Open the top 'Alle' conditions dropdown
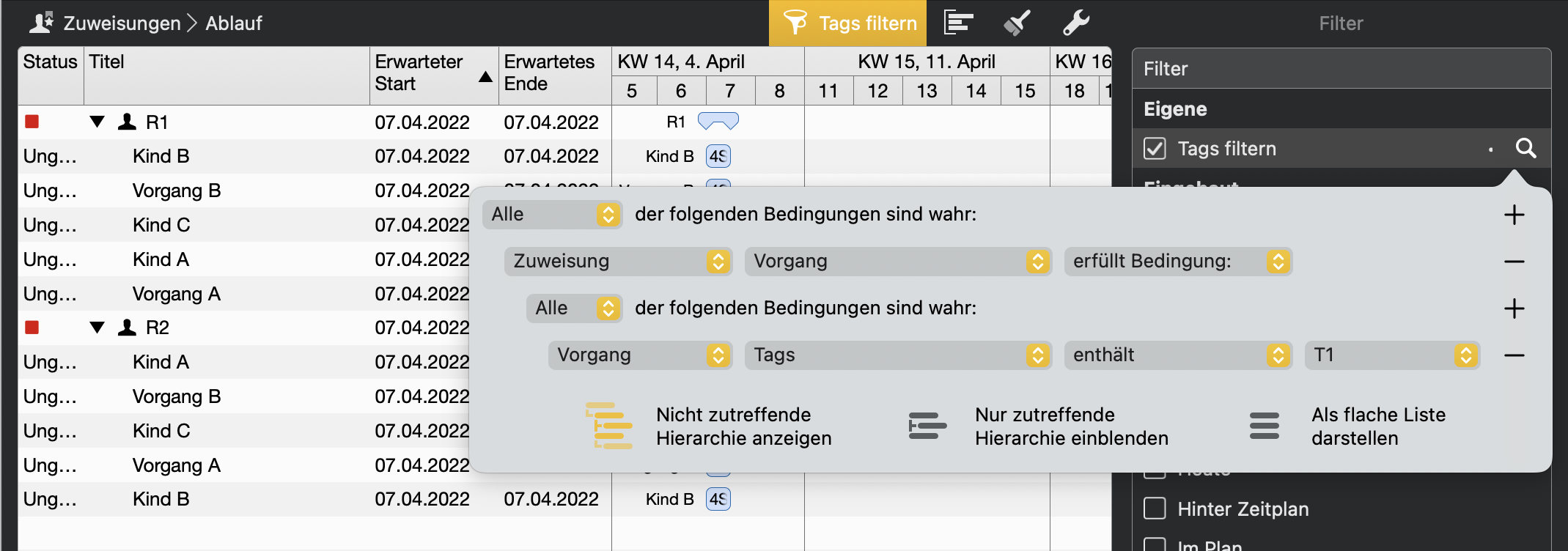1568x551 pixels. (552, 215)
